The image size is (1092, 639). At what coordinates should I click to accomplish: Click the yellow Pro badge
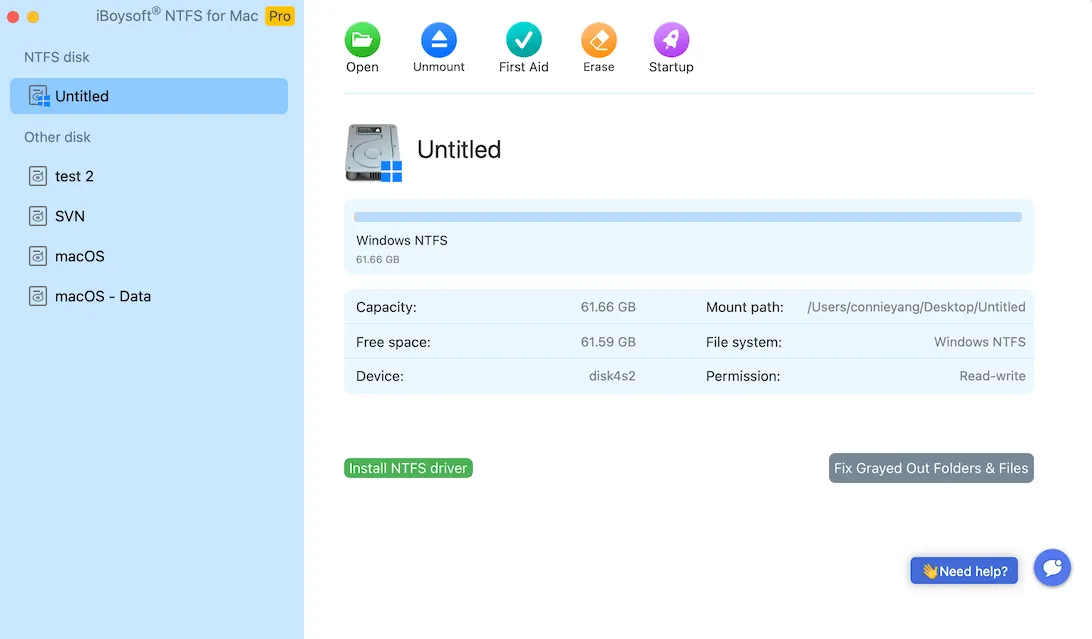(x=280, y=16)
